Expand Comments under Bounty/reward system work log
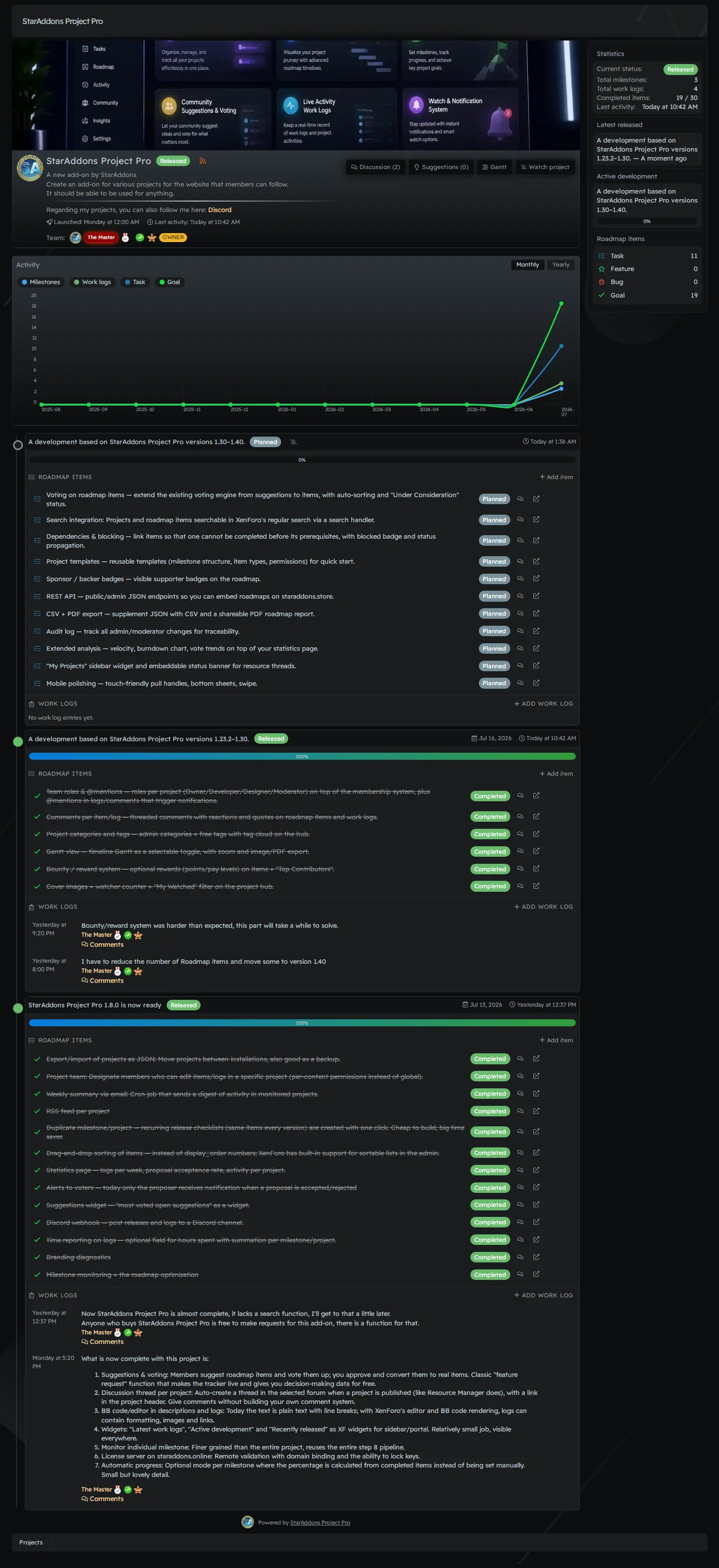Screen dimensions: 719x1568 click(102, 945)
